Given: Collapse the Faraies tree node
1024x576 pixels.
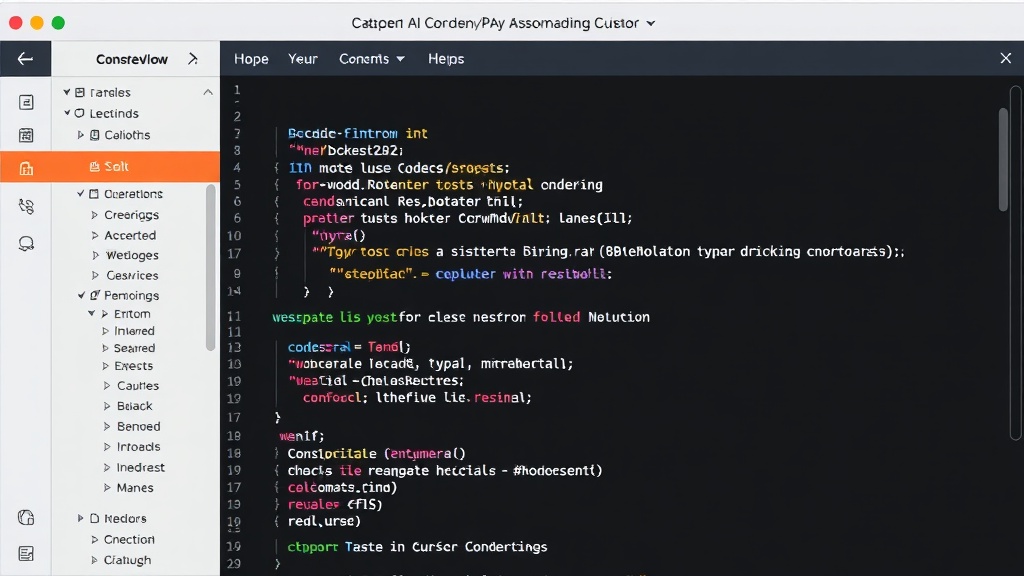Looking at the screenshot, I should (x=67, y=92).
